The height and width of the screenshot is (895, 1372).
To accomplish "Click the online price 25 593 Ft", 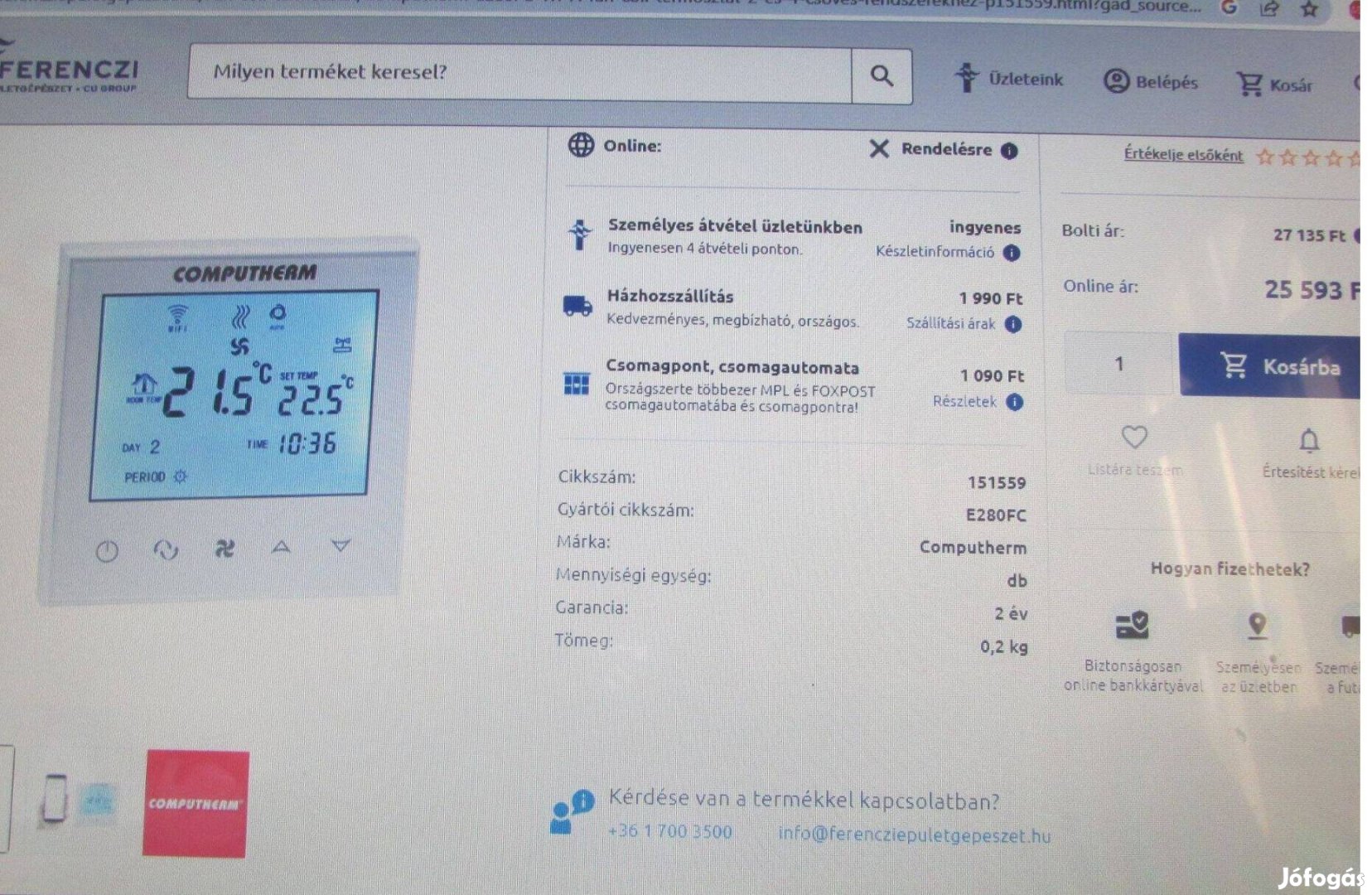I will tap(1311, 290).
